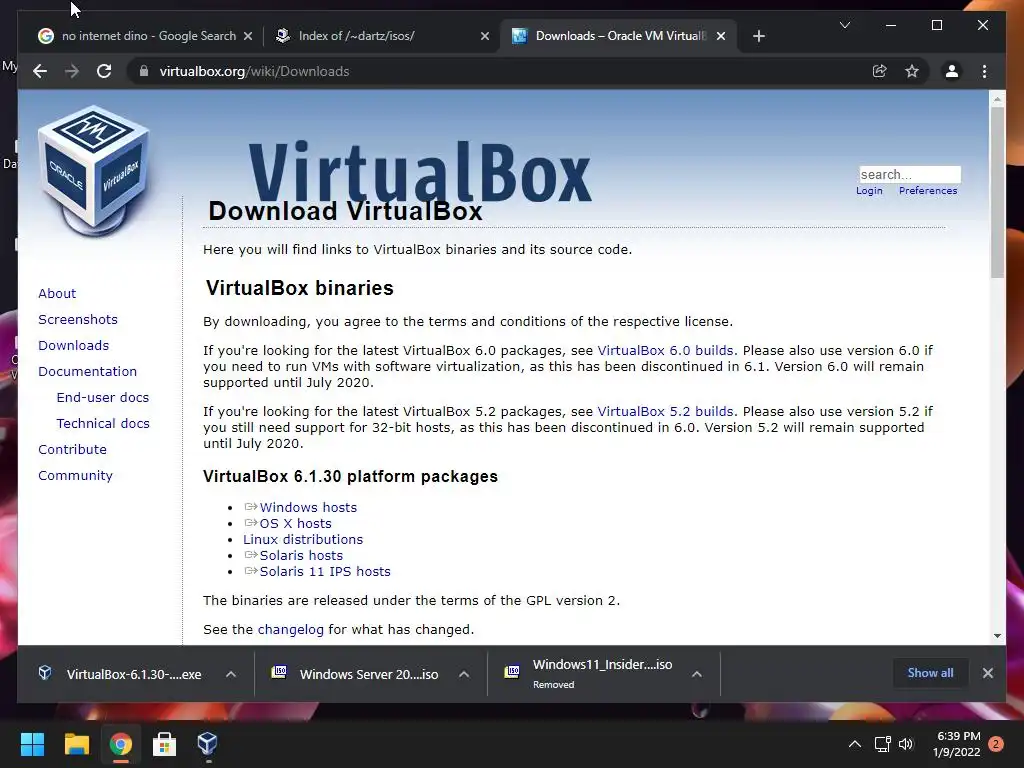Viewport: 1024px width, 768px height.
Task: Open File Explorer from the taskbar
Action: pyautogui.click(x=76, y=744)
